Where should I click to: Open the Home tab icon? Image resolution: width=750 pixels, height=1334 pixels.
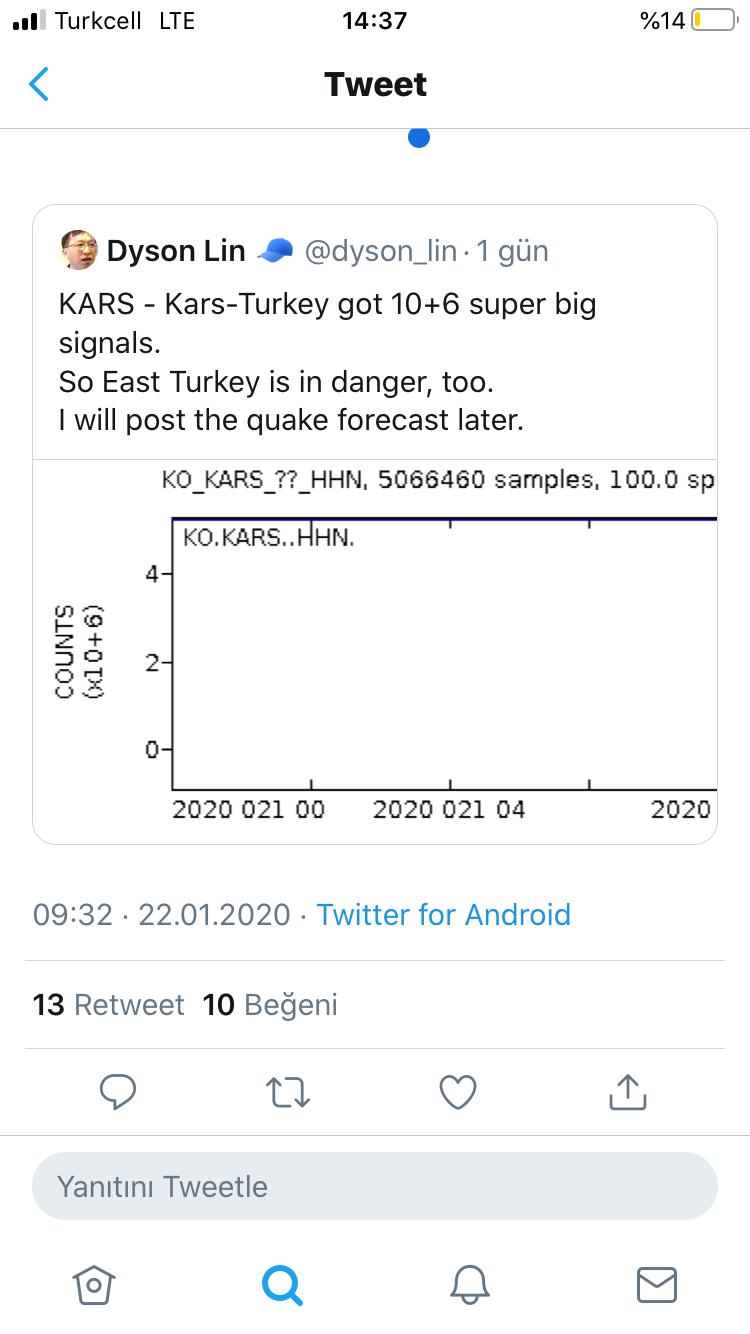94,1285
